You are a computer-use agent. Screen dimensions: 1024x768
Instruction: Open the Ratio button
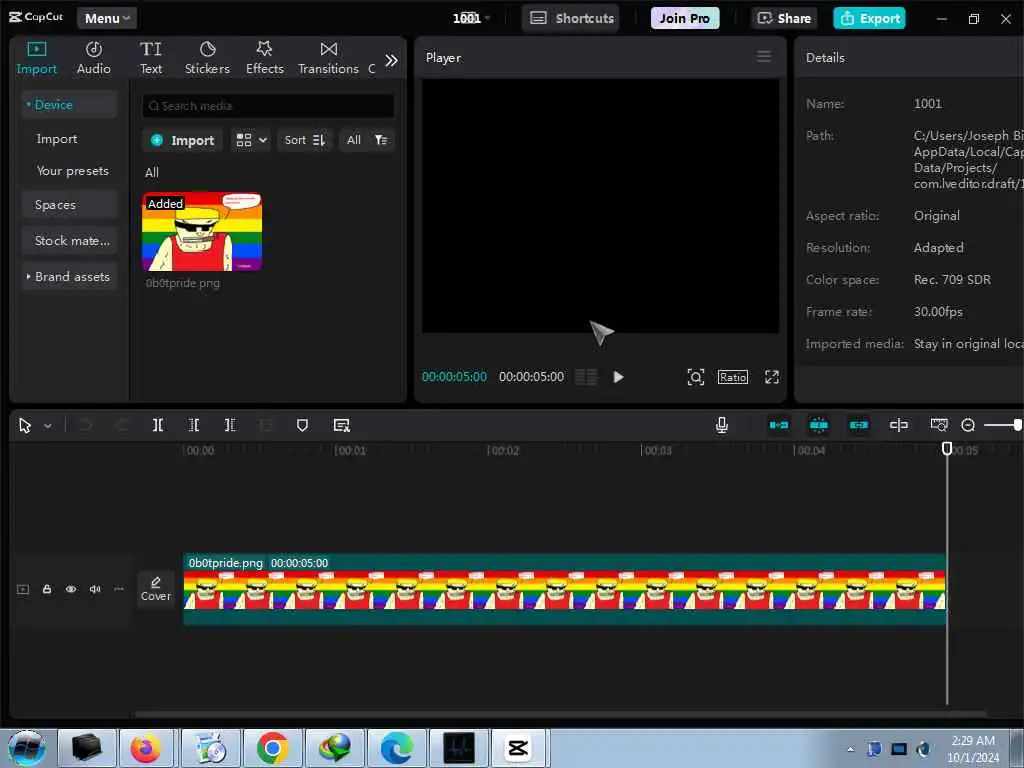click(733, 377)
